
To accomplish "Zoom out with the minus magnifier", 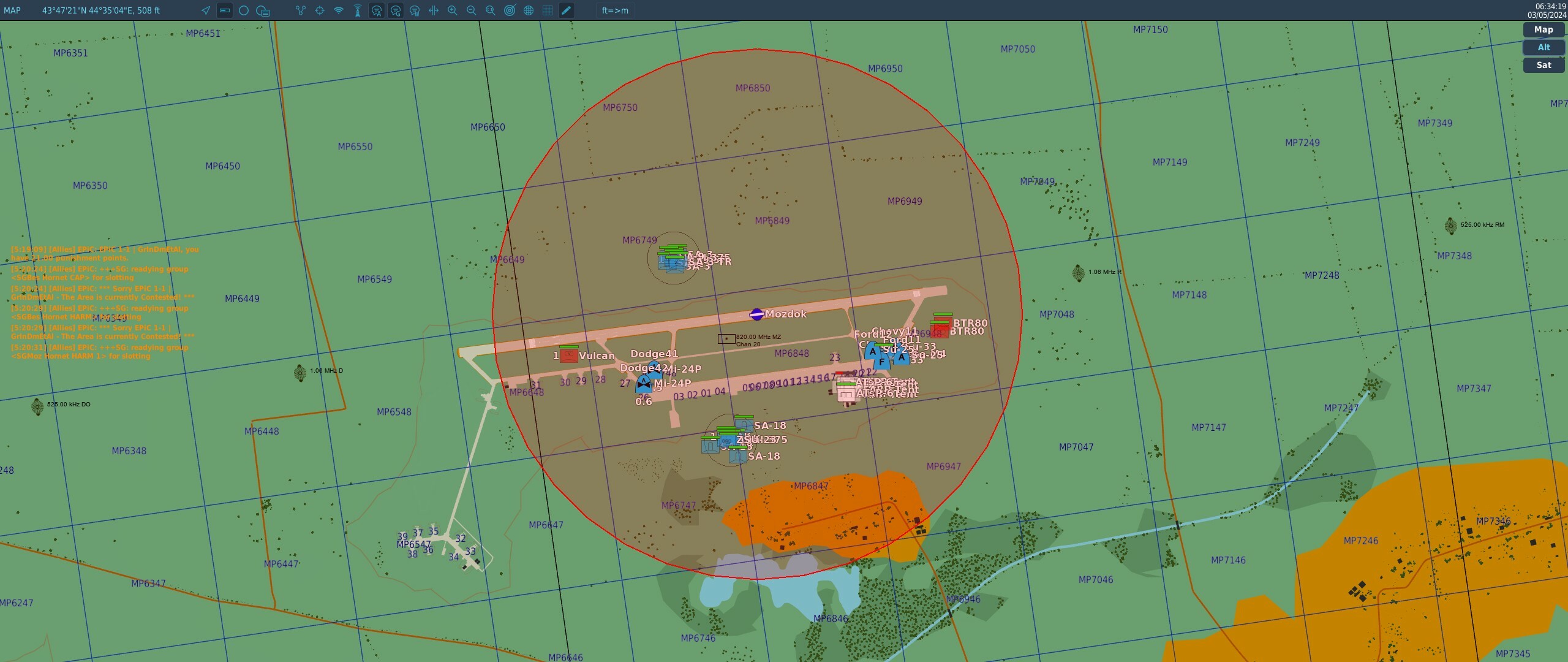I will click(x=472, y=10).
